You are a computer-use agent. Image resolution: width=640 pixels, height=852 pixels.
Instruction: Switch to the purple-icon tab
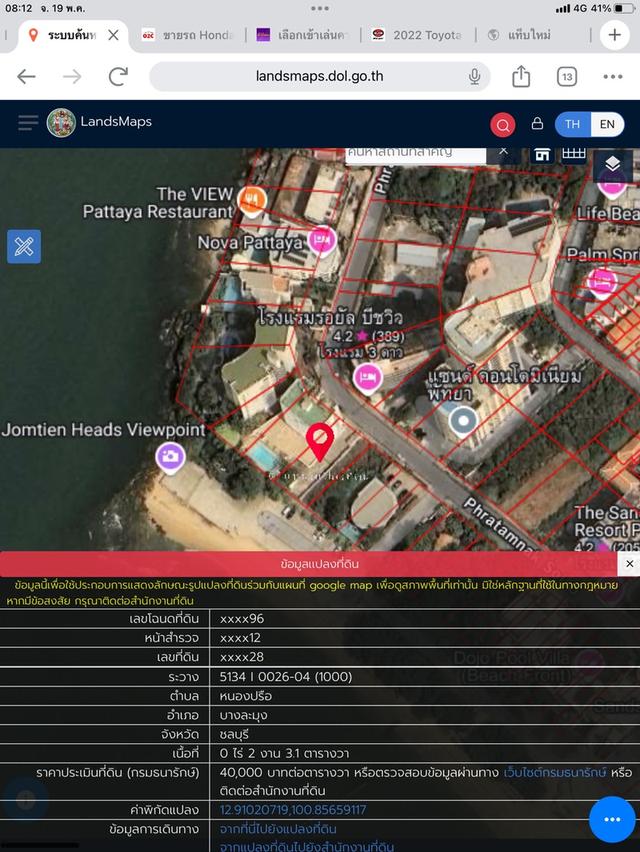pos(301,35)
